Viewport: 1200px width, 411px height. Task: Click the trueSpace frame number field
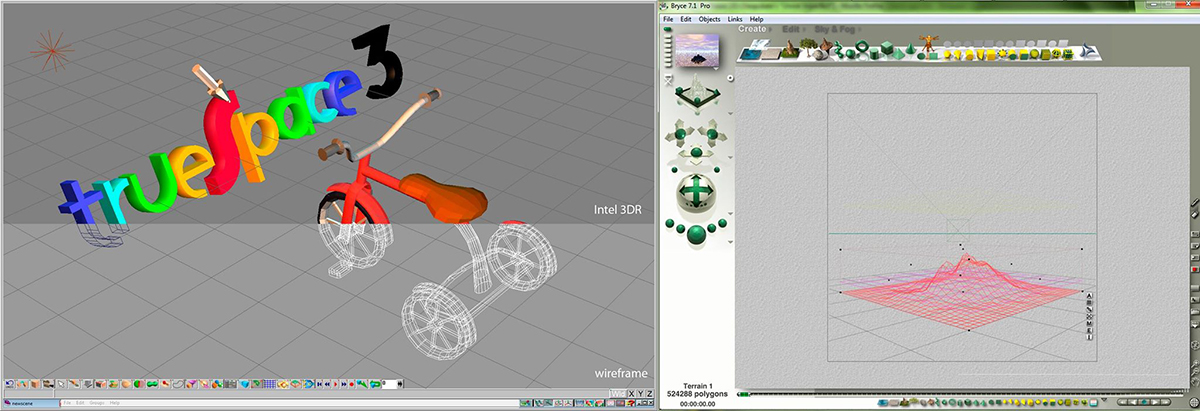[x=390, y=384]
